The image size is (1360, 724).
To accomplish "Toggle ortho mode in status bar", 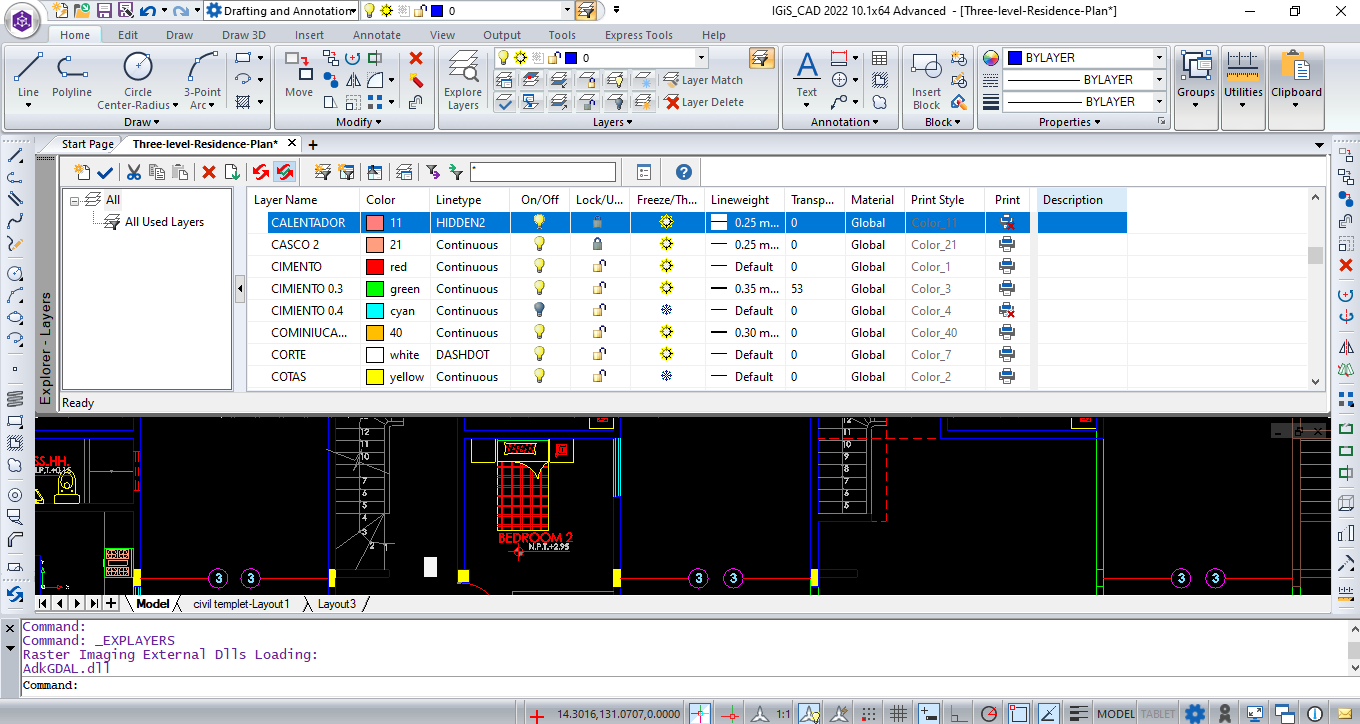I will pos(960,713).
